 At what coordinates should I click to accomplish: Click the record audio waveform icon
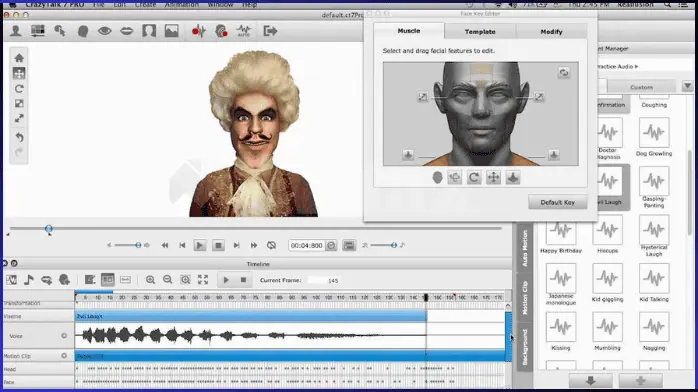[199, 31]
